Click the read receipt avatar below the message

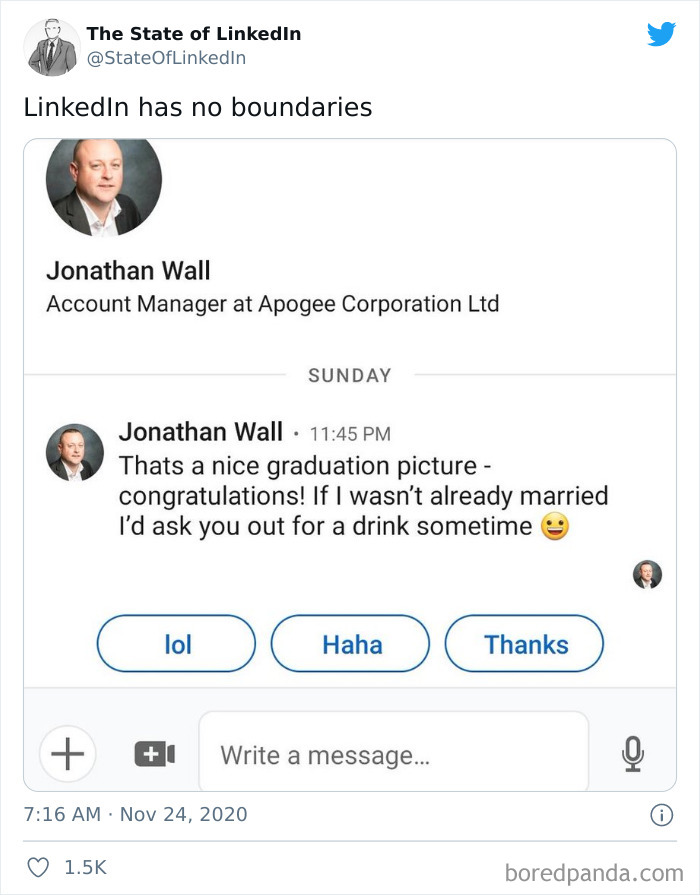pyautogui.click(x=646, y=573)
